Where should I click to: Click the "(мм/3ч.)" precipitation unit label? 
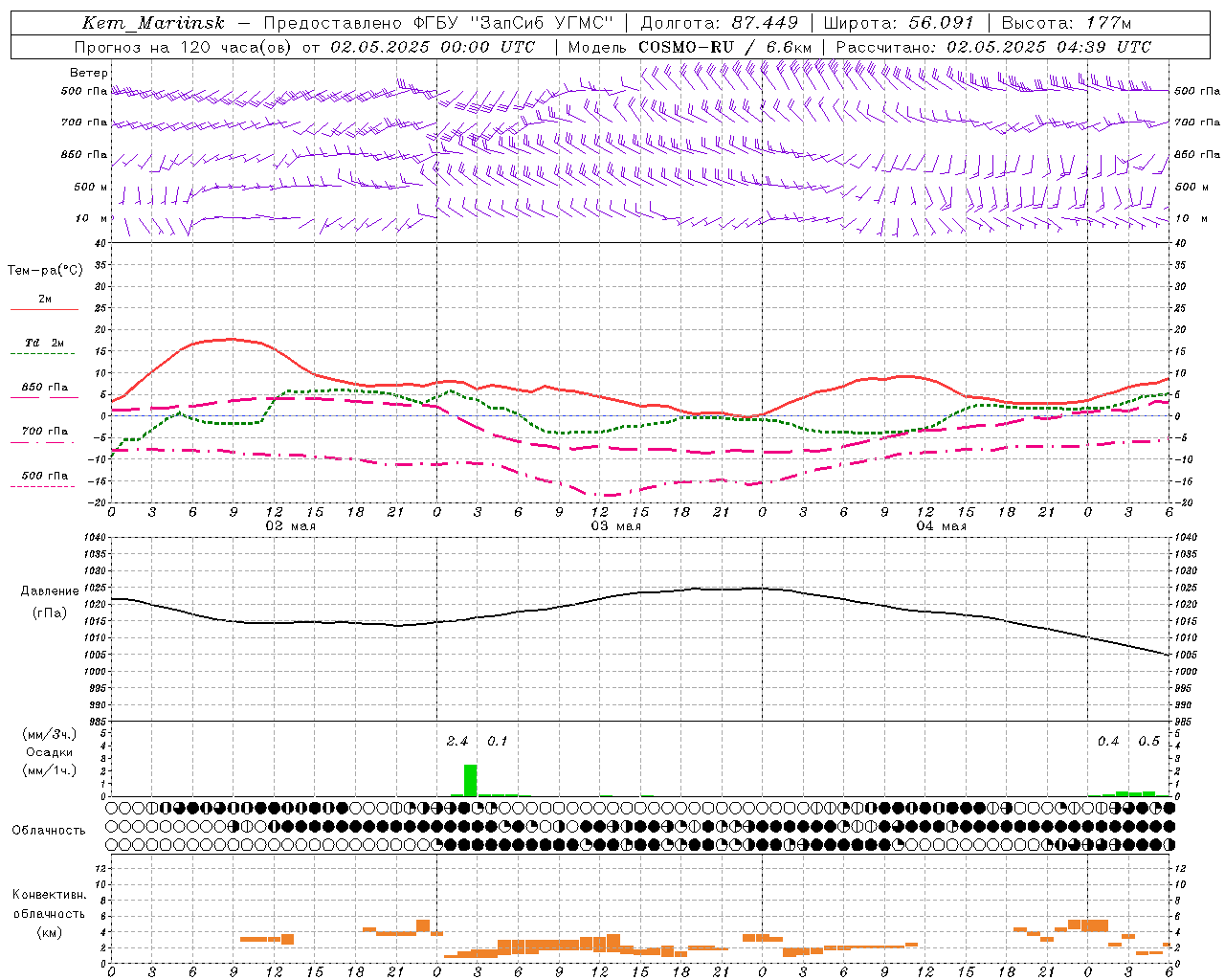pos(50,734)
